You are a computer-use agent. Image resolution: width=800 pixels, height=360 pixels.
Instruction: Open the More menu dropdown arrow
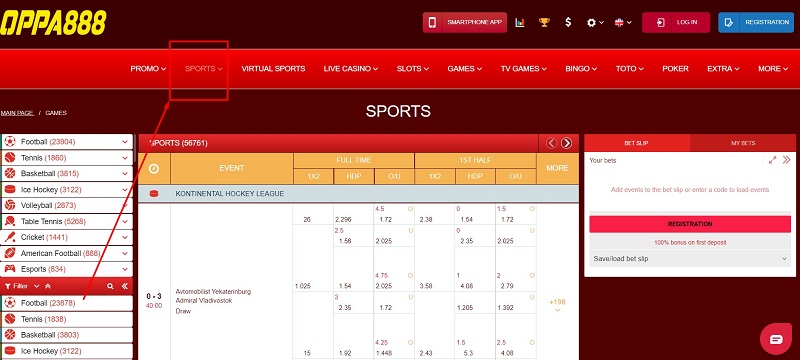click(x=785, y=69)
